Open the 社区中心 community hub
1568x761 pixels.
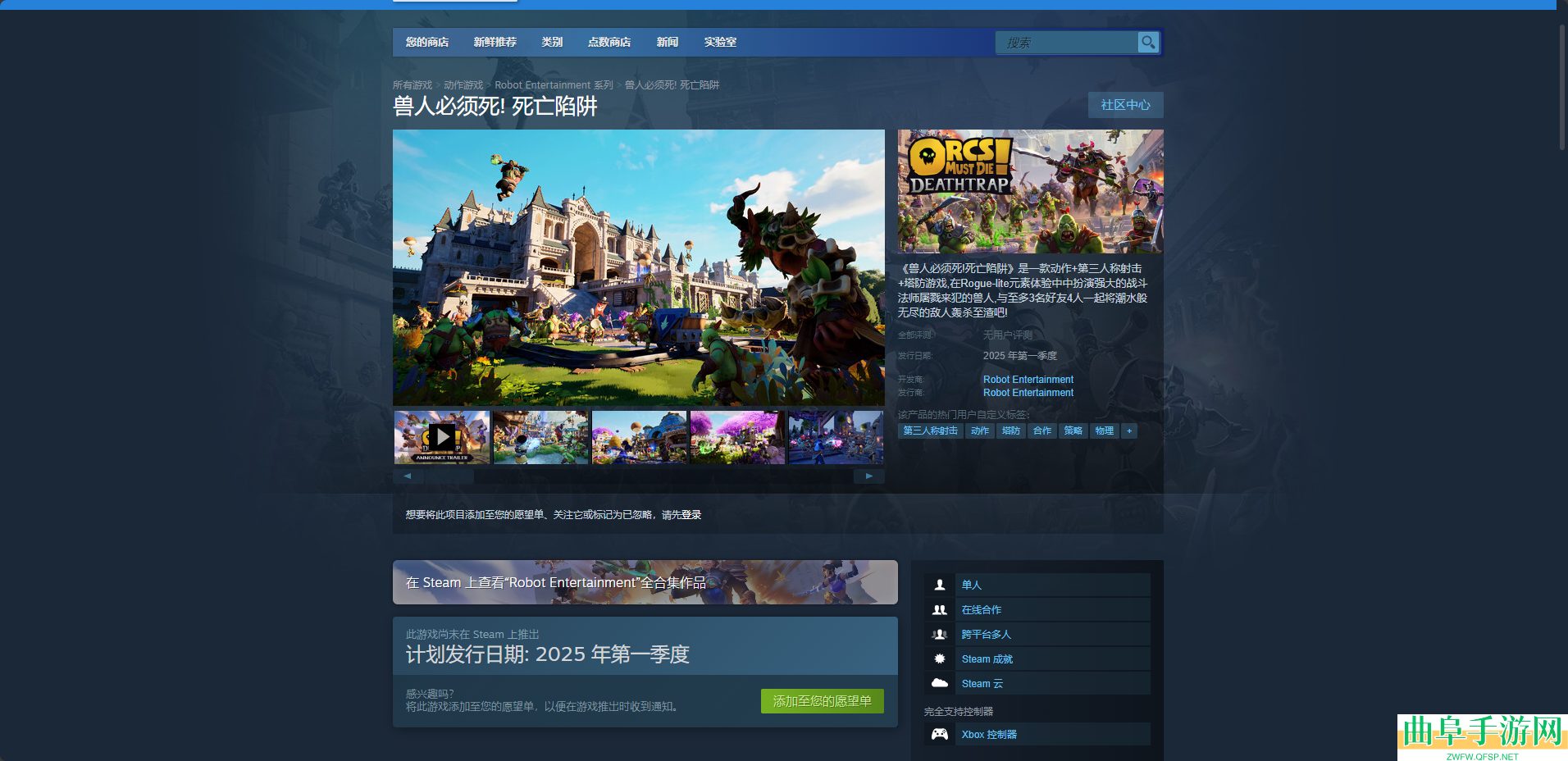click(1126, 105)
